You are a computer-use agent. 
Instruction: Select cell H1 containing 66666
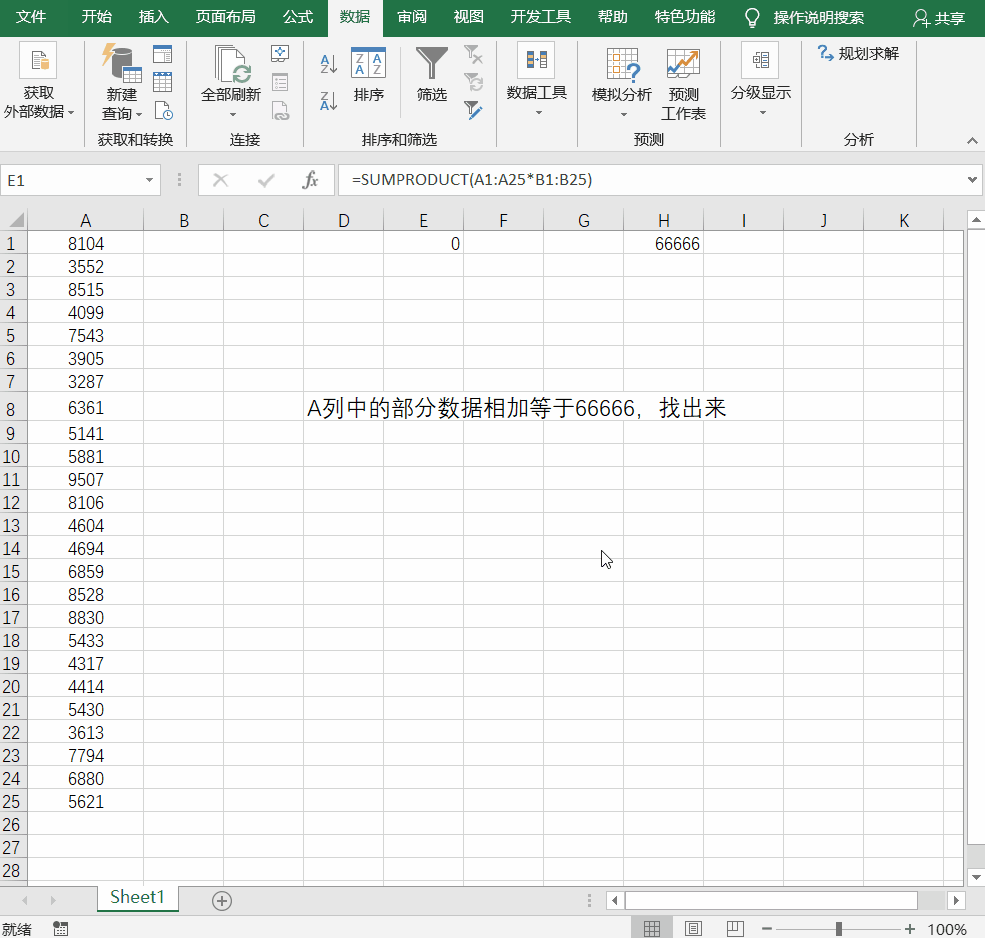coord(663,243)
